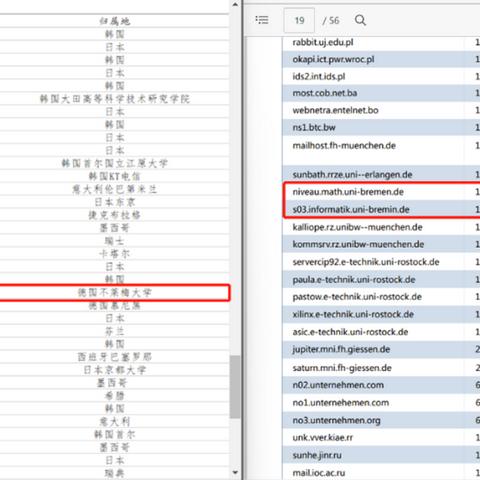Click the row pastow.e-technik.uni-rostock.de
480x480 pixels.
point(381,297)
